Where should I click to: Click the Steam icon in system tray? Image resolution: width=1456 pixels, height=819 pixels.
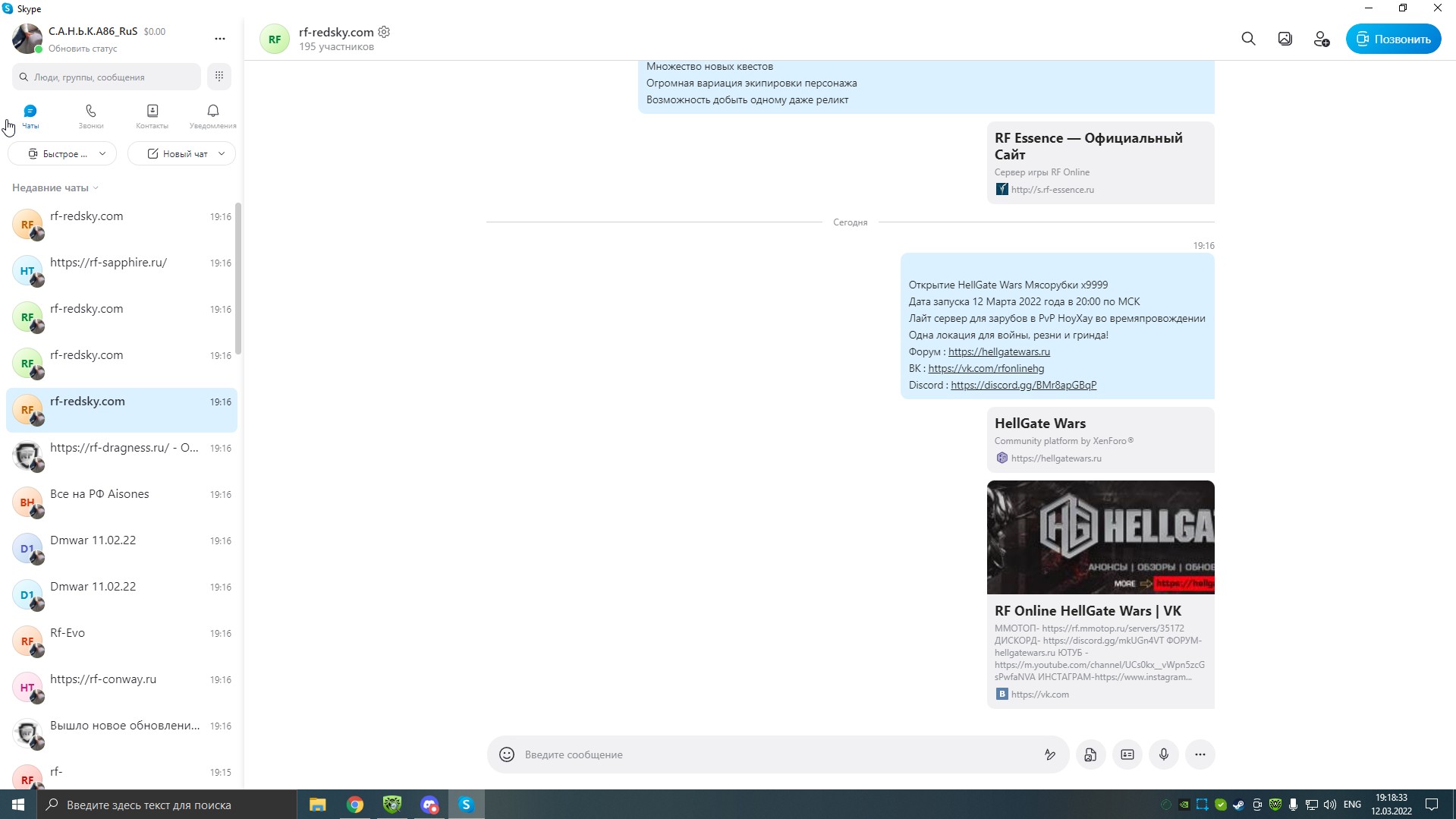tap(1238, 805)
